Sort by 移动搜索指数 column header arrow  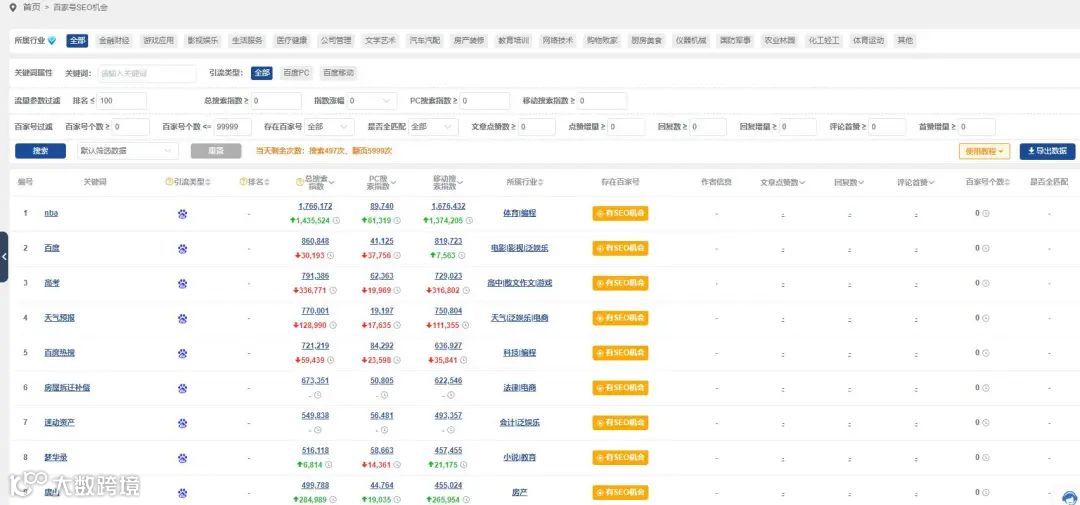[460, 183]
